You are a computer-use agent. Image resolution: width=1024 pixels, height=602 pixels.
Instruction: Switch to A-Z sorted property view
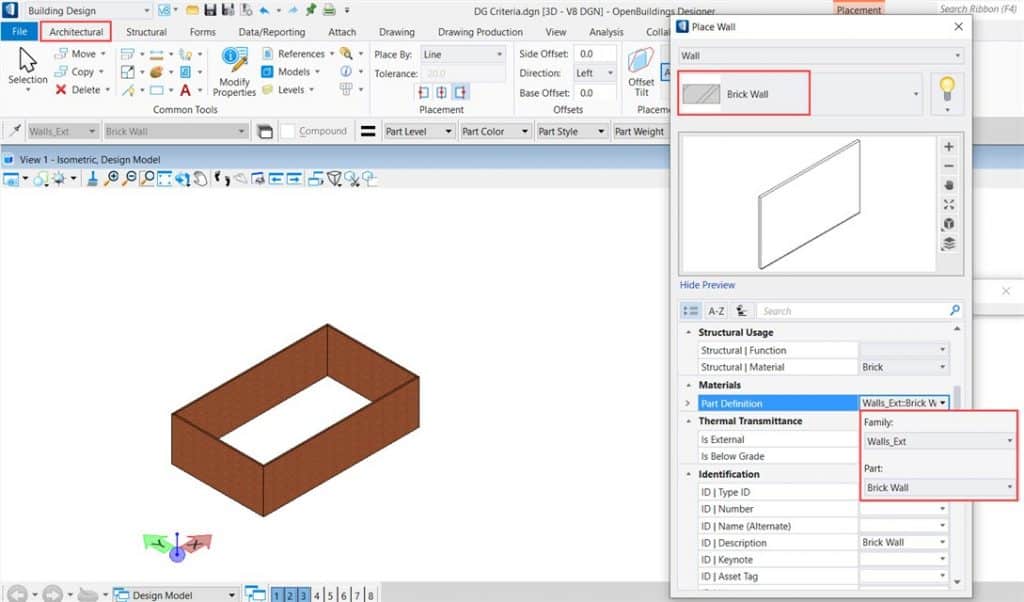coord(716,311)
